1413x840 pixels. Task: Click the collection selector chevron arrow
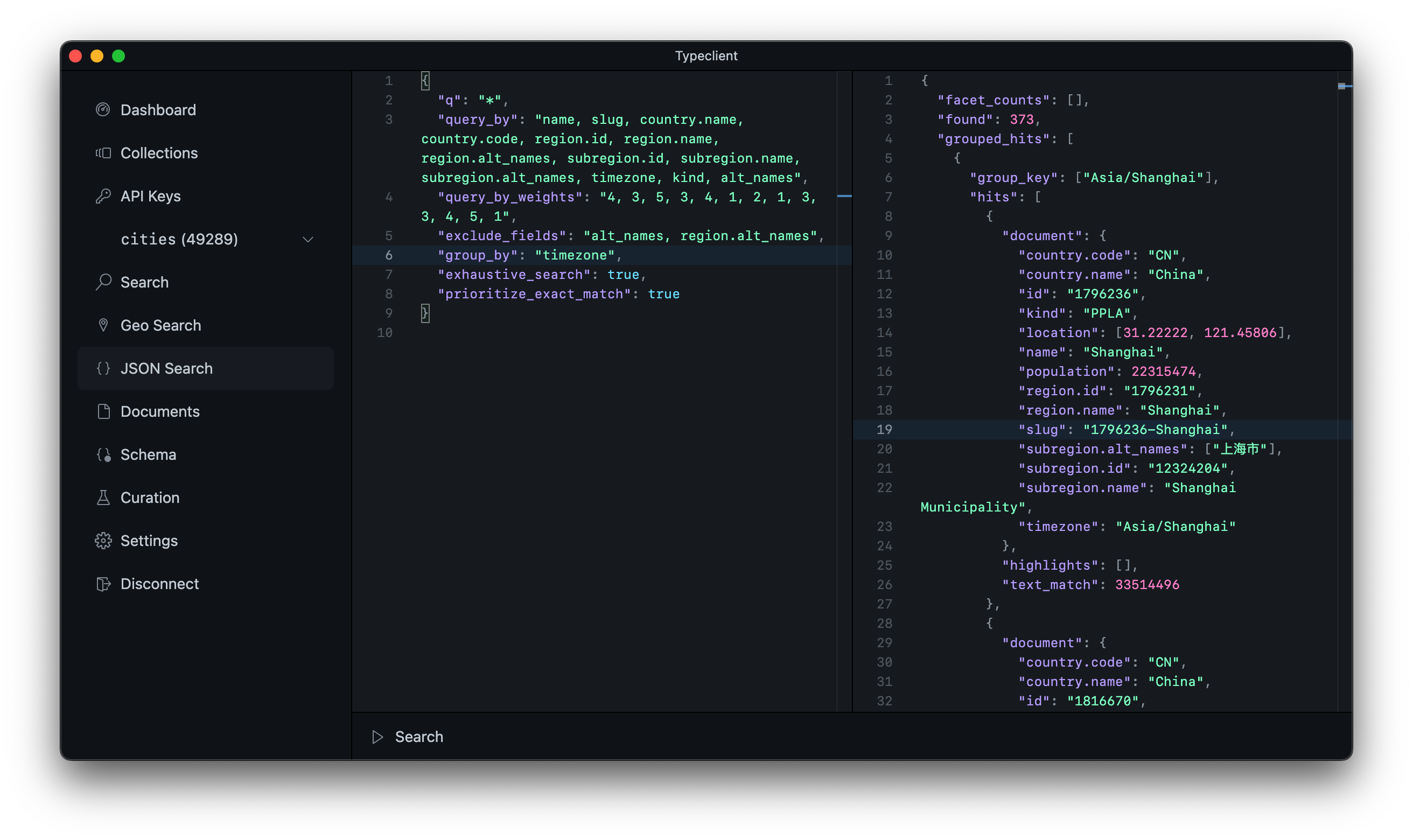pos(308,240)
